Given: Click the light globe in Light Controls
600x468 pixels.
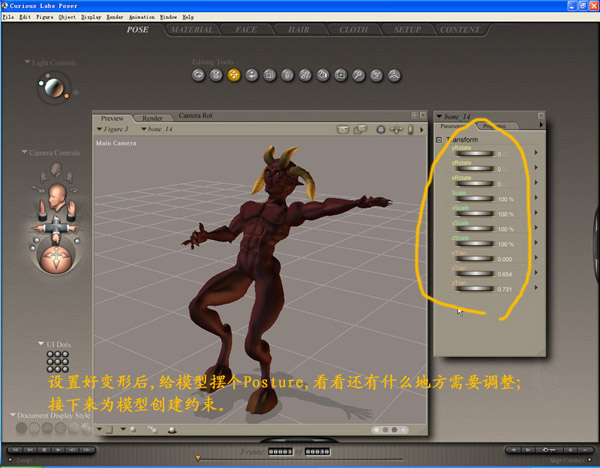Looking at the screenshot, I should click(54, 88).
